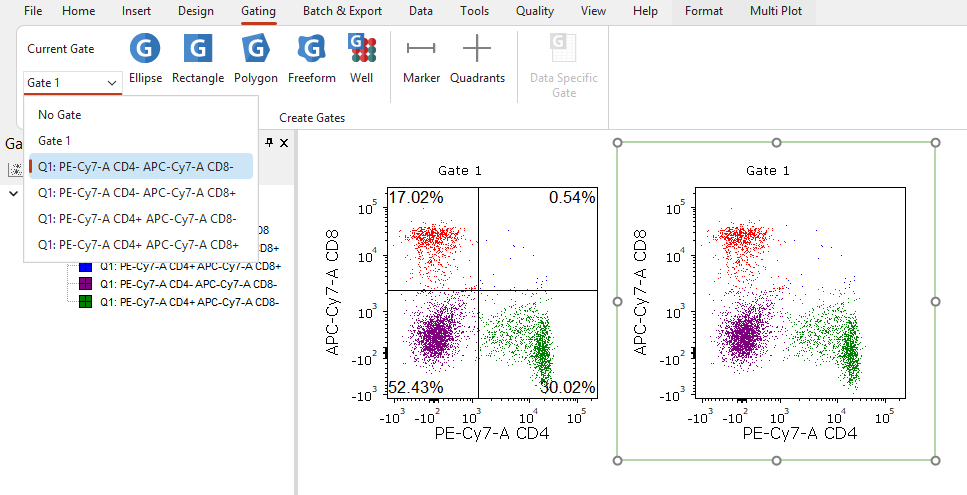The height and width of the screenshot is (495, 967).
Task: Create Quadrants gate
Action: (x=477, y=58)
